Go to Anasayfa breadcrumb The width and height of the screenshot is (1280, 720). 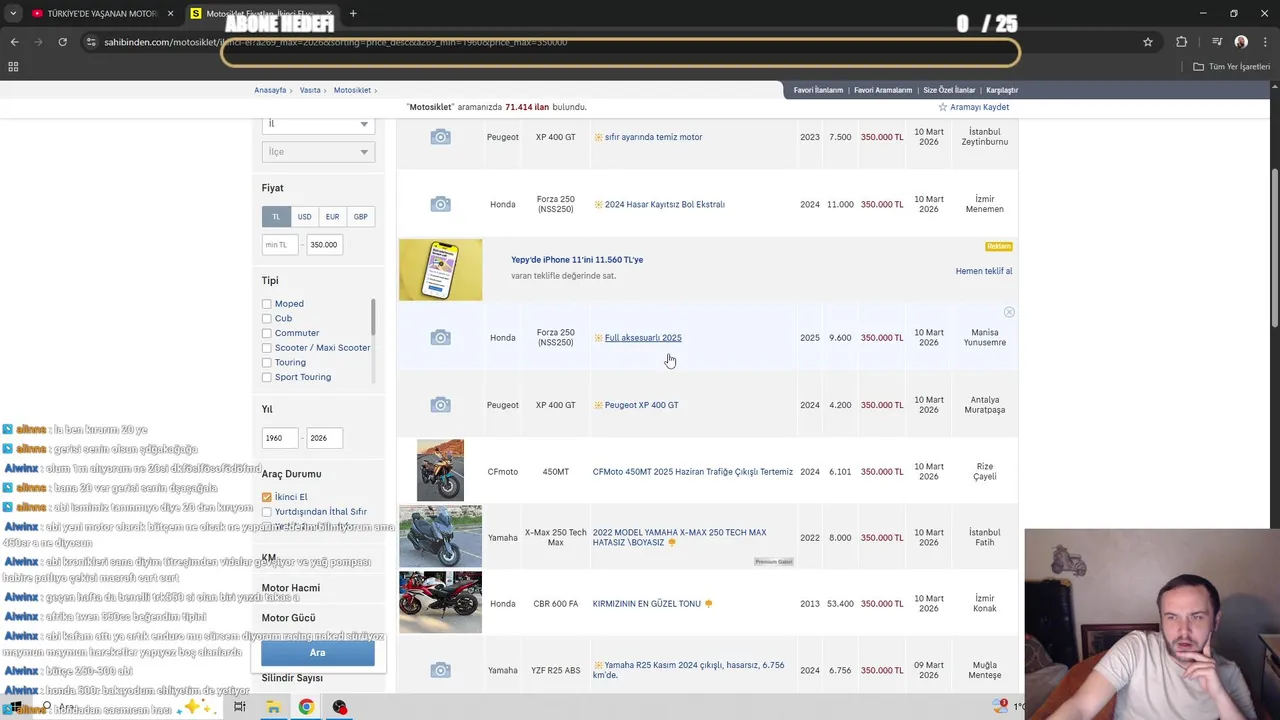pos(270,90)
